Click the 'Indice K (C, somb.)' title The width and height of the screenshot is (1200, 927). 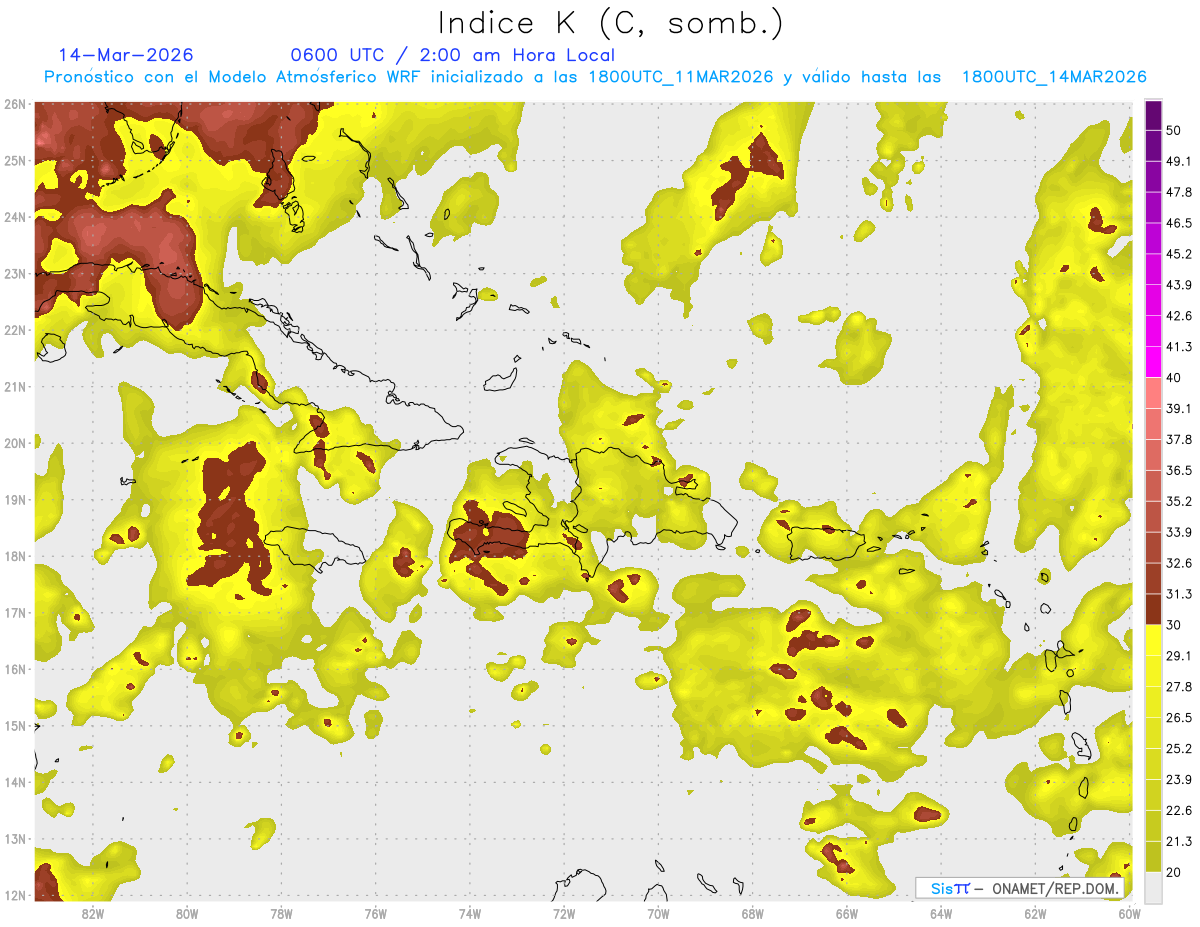[x=610, y=22]
